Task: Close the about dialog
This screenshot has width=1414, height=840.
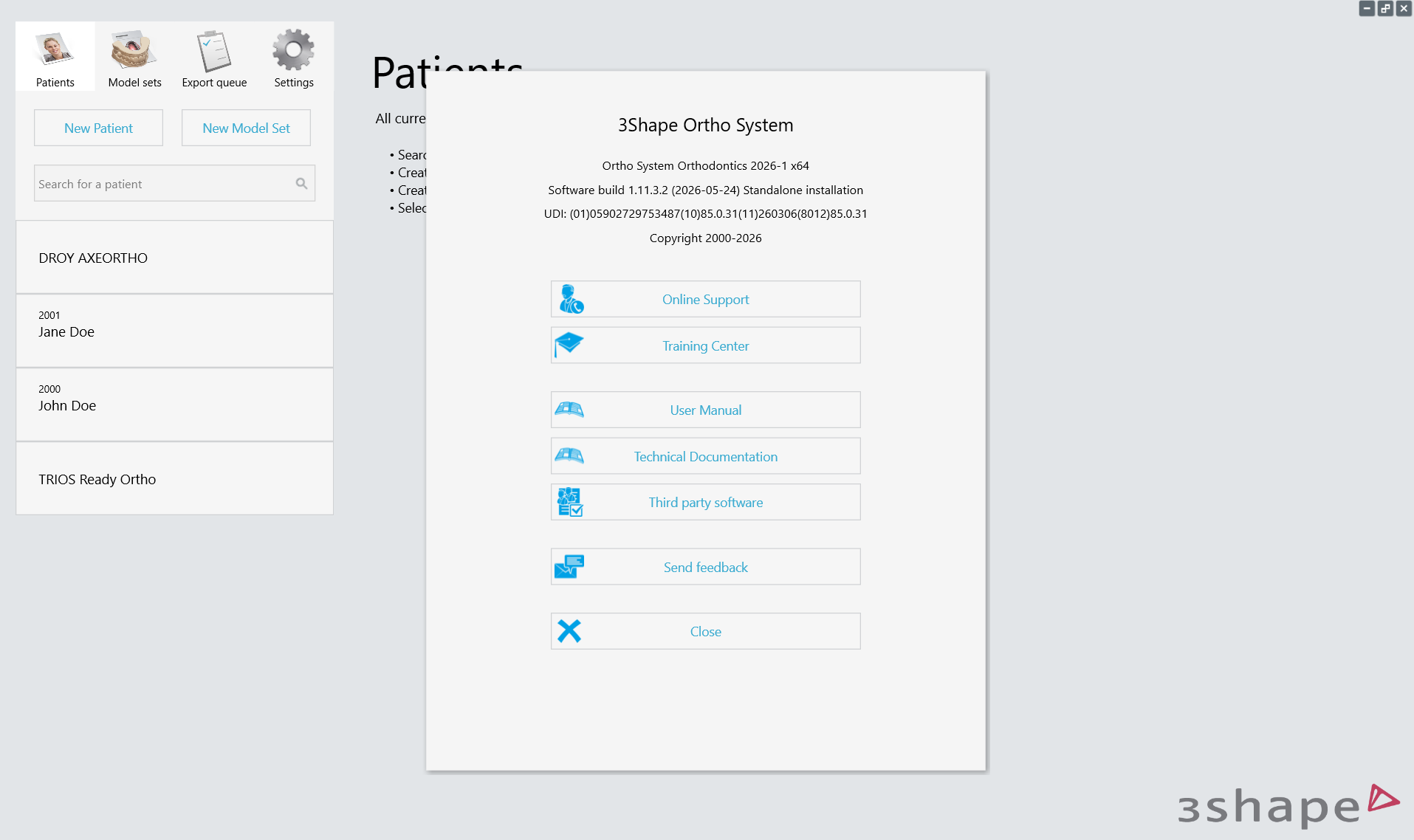Action: [x=705, y=631]
